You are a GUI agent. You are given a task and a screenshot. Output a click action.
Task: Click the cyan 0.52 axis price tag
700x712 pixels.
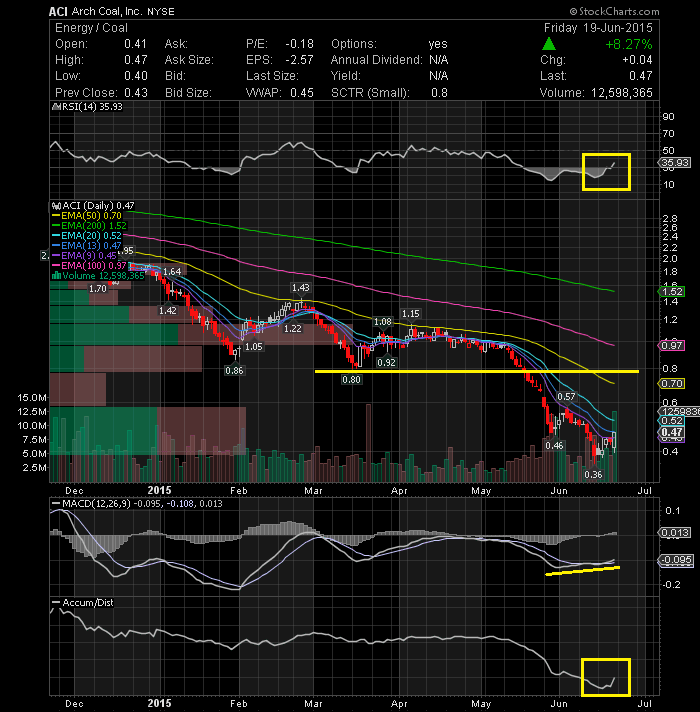pyautogui.click(x=672, y=421)
